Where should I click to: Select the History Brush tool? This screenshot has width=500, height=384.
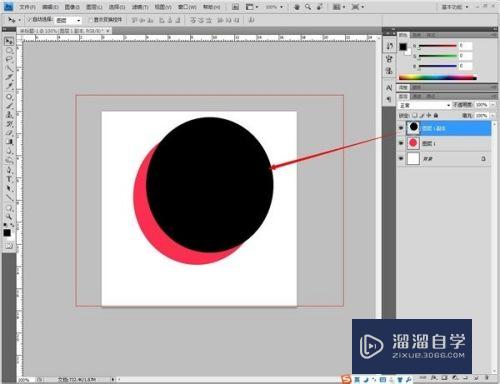coord(9,124)
